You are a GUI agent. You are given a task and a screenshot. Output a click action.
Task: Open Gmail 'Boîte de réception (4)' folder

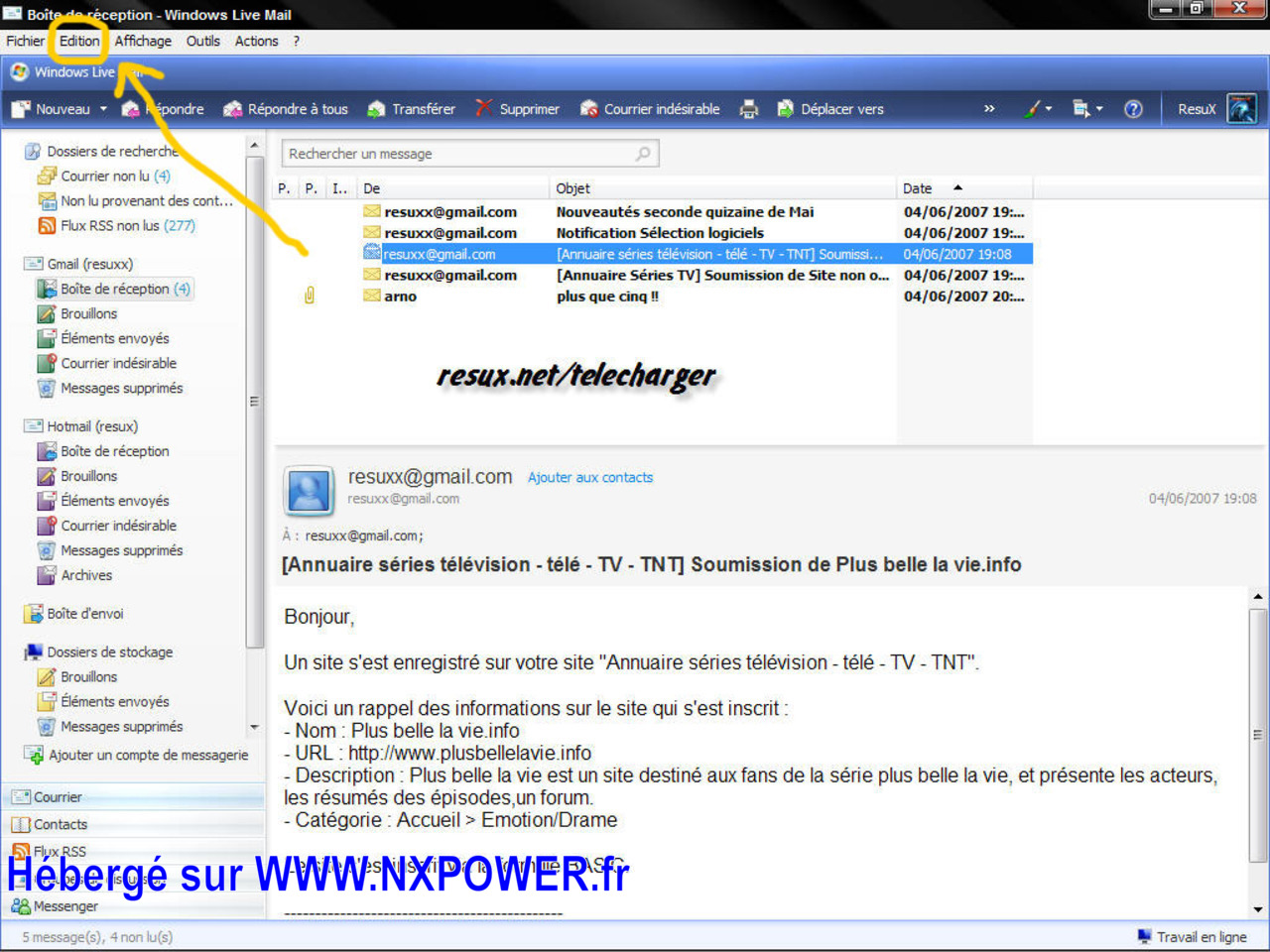[113, 289]
